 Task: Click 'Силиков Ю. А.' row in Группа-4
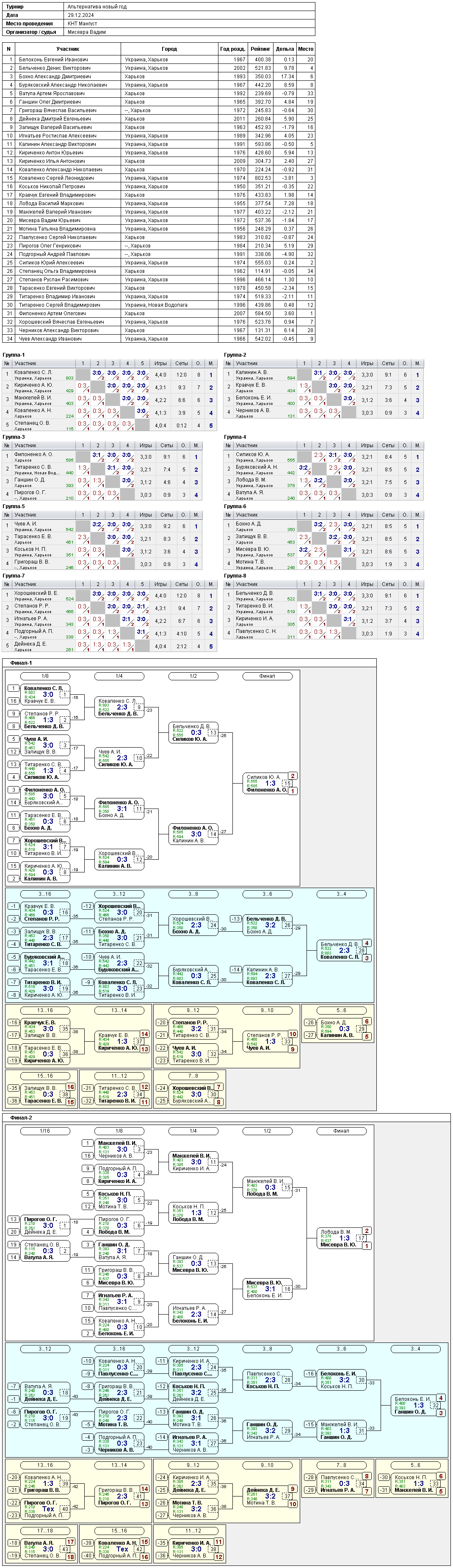click(323, 457)
